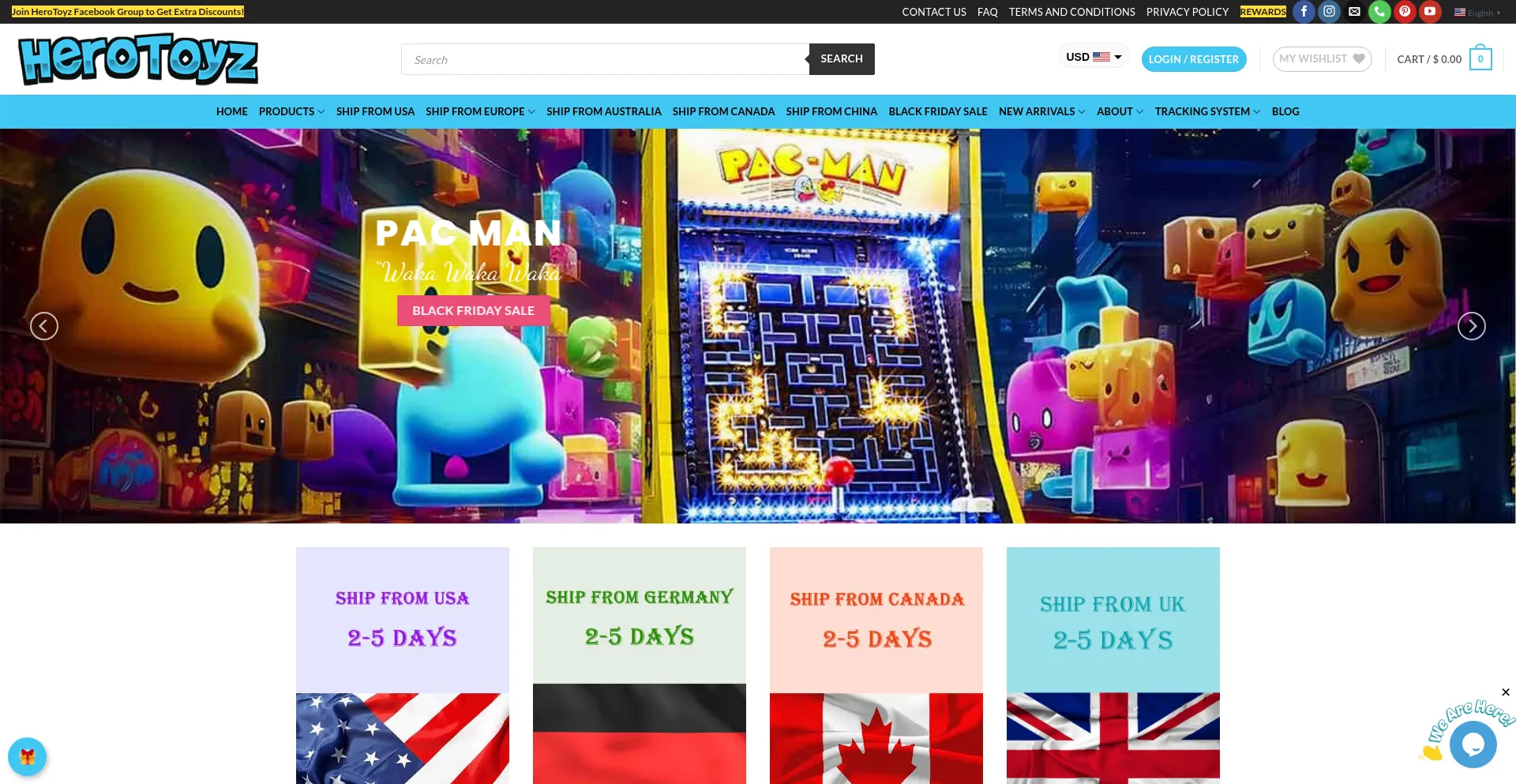Click the Black Friday Sale banner button
1516x784 pixels.
click(x=474, y=311)
